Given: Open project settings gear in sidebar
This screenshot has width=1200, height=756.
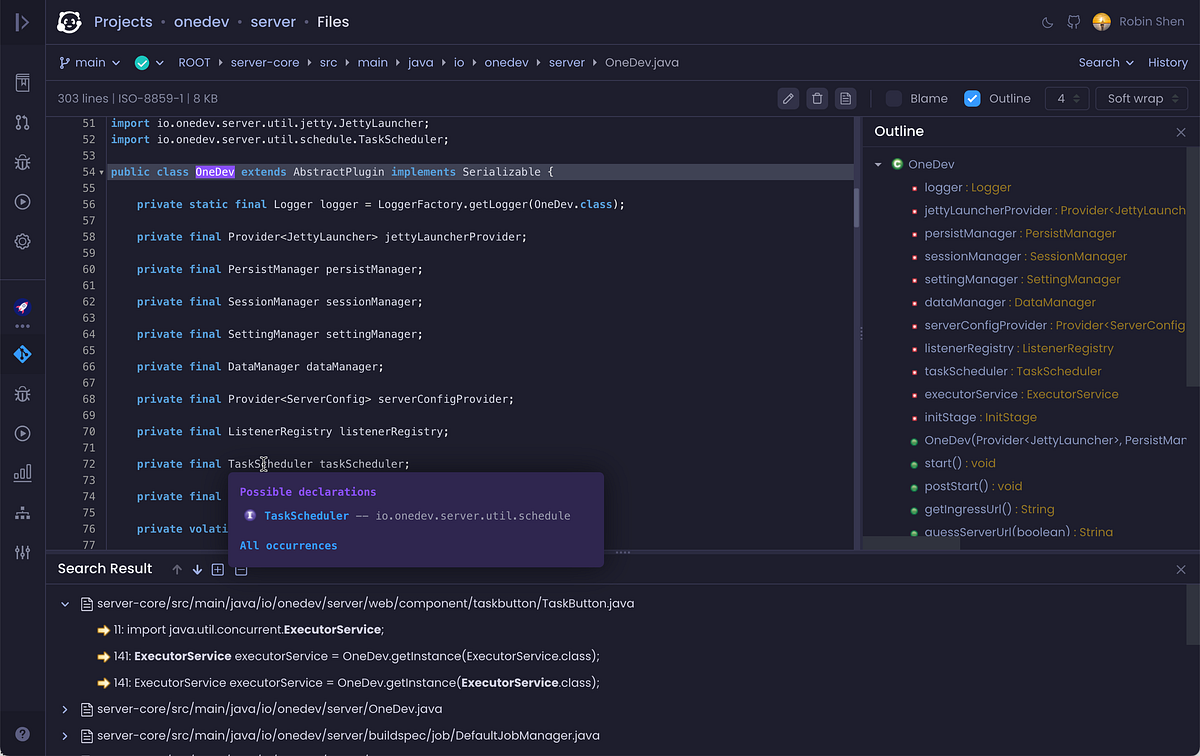Looking at the screenshot, I should point(22,241).
